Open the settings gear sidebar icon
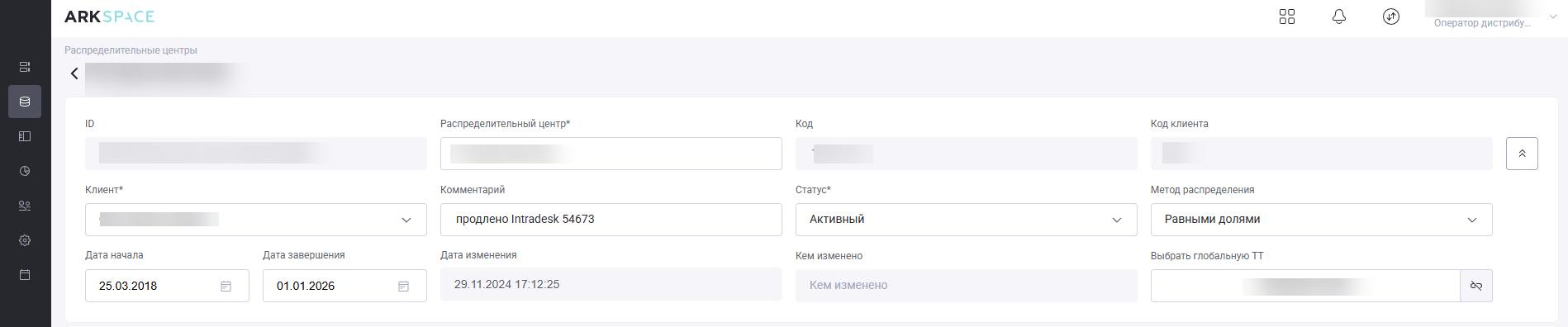This screenshot has height=327, width=1568. pos(25,240)
